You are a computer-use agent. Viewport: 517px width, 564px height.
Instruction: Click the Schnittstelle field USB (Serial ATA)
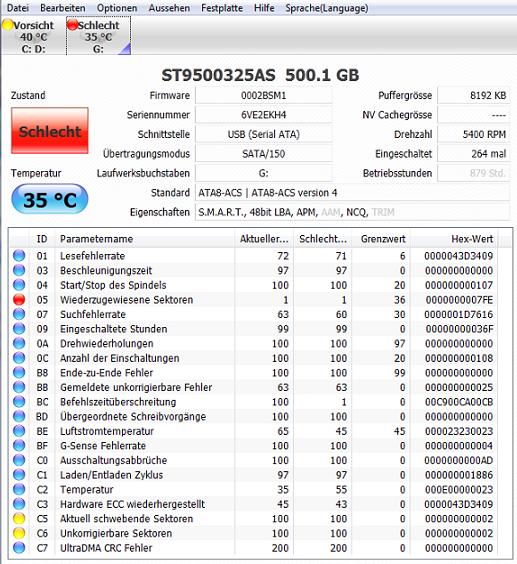pyautogui.click(x=263, y=134)
